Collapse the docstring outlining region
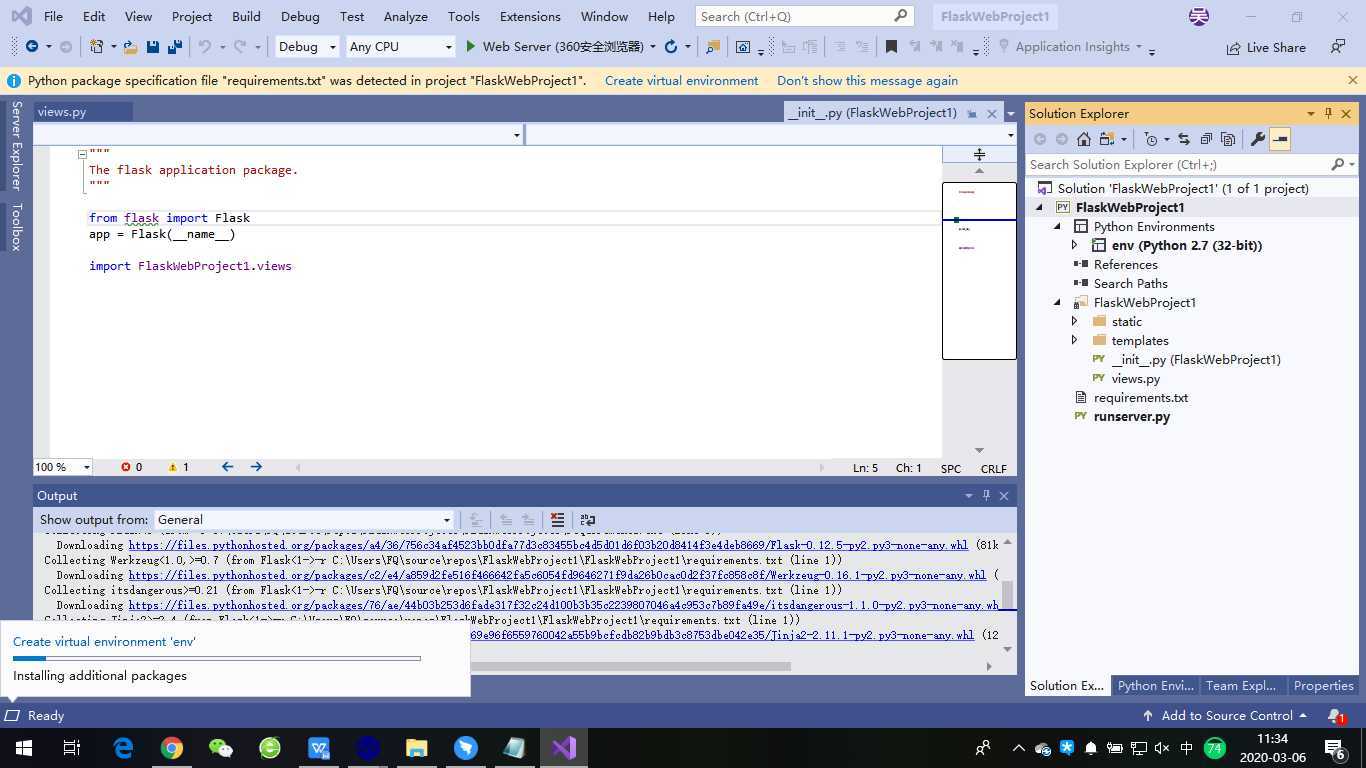The height and width of the screenshot is (768, 1366). [x=82, y=154]
